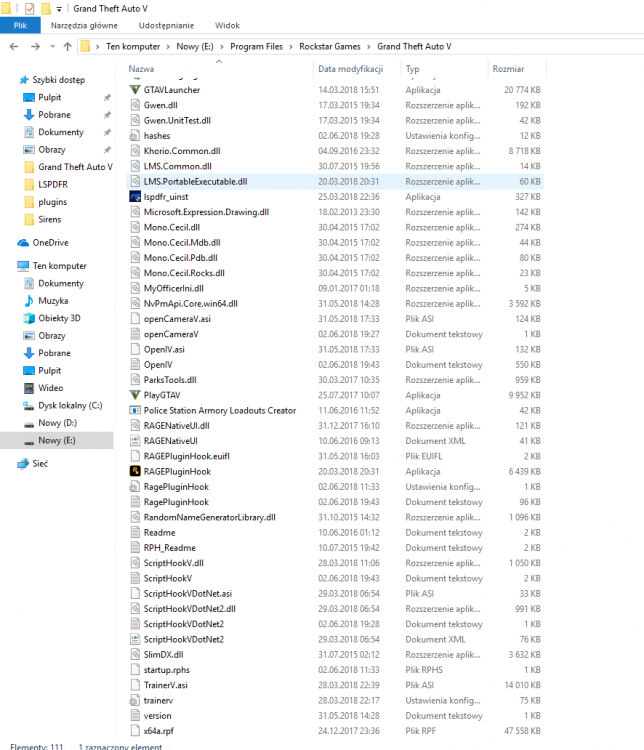This screenshot has width=644, height=750.
Task: Open the Udostępnianie ribbon tab
Action: (167, 25)
